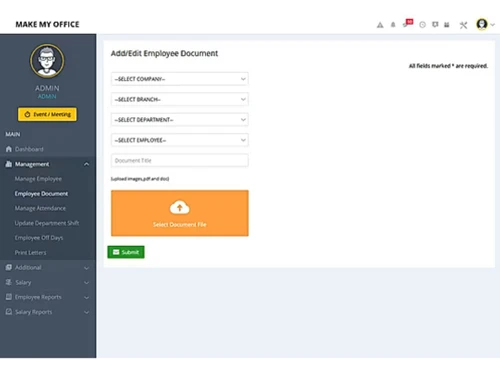
Task: Click the ADMIN name text in sidebar
Action: click(x=47, y=88)
